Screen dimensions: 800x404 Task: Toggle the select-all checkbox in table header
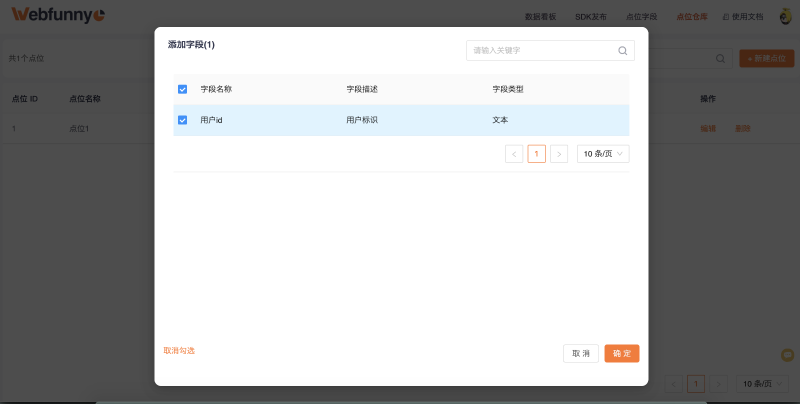point(183,89)
